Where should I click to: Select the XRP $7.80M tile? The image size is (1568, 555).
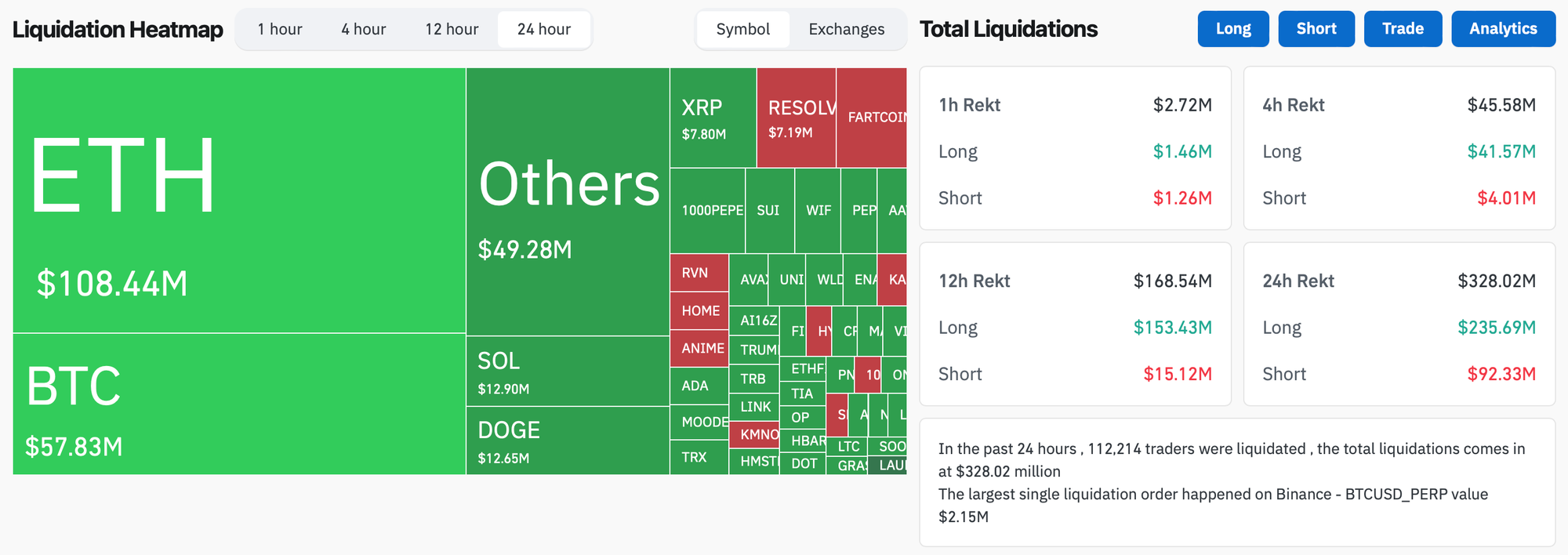(713, 118)
